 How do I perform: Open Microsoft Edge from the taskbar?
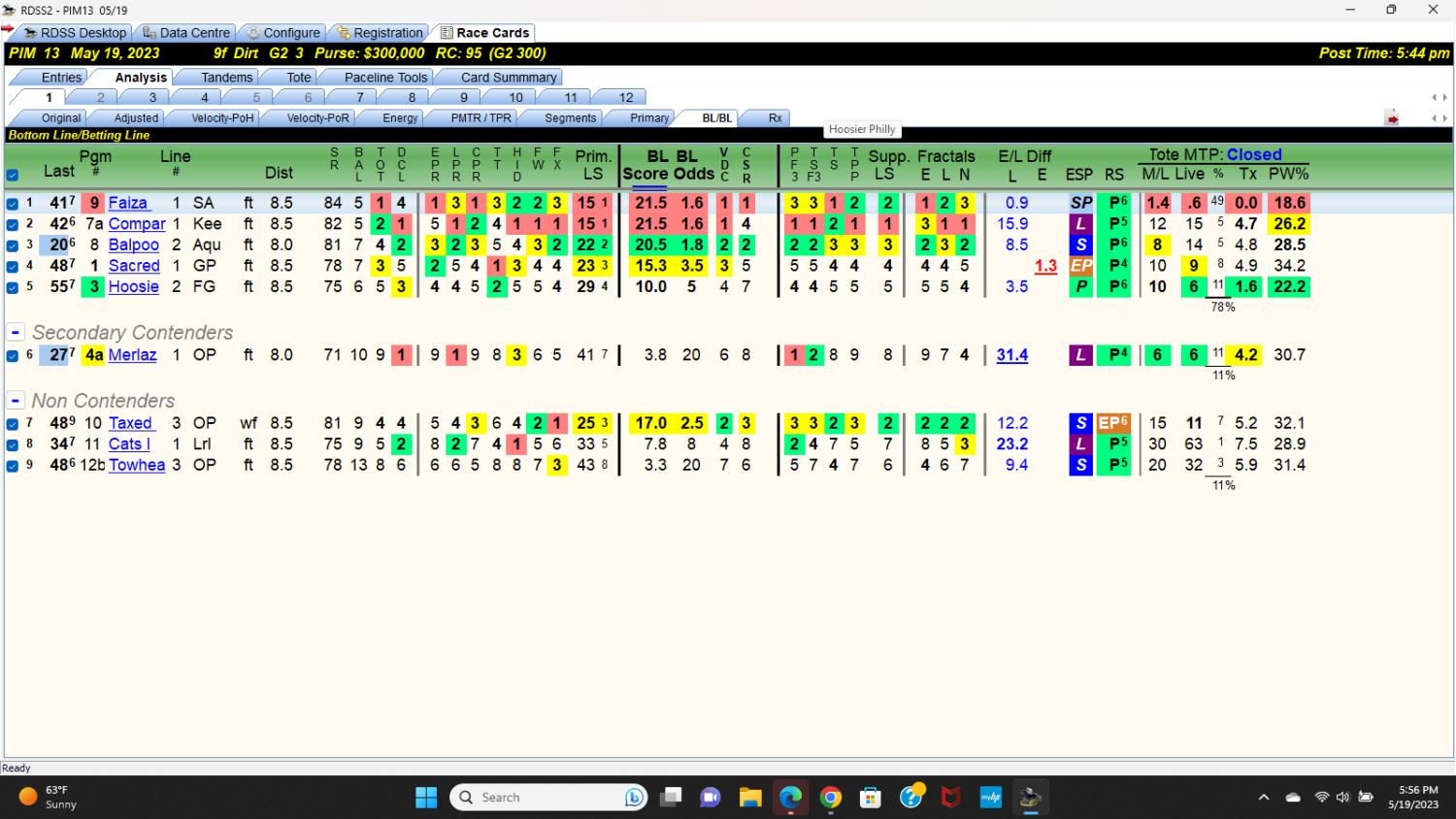[x=790, y=798]
